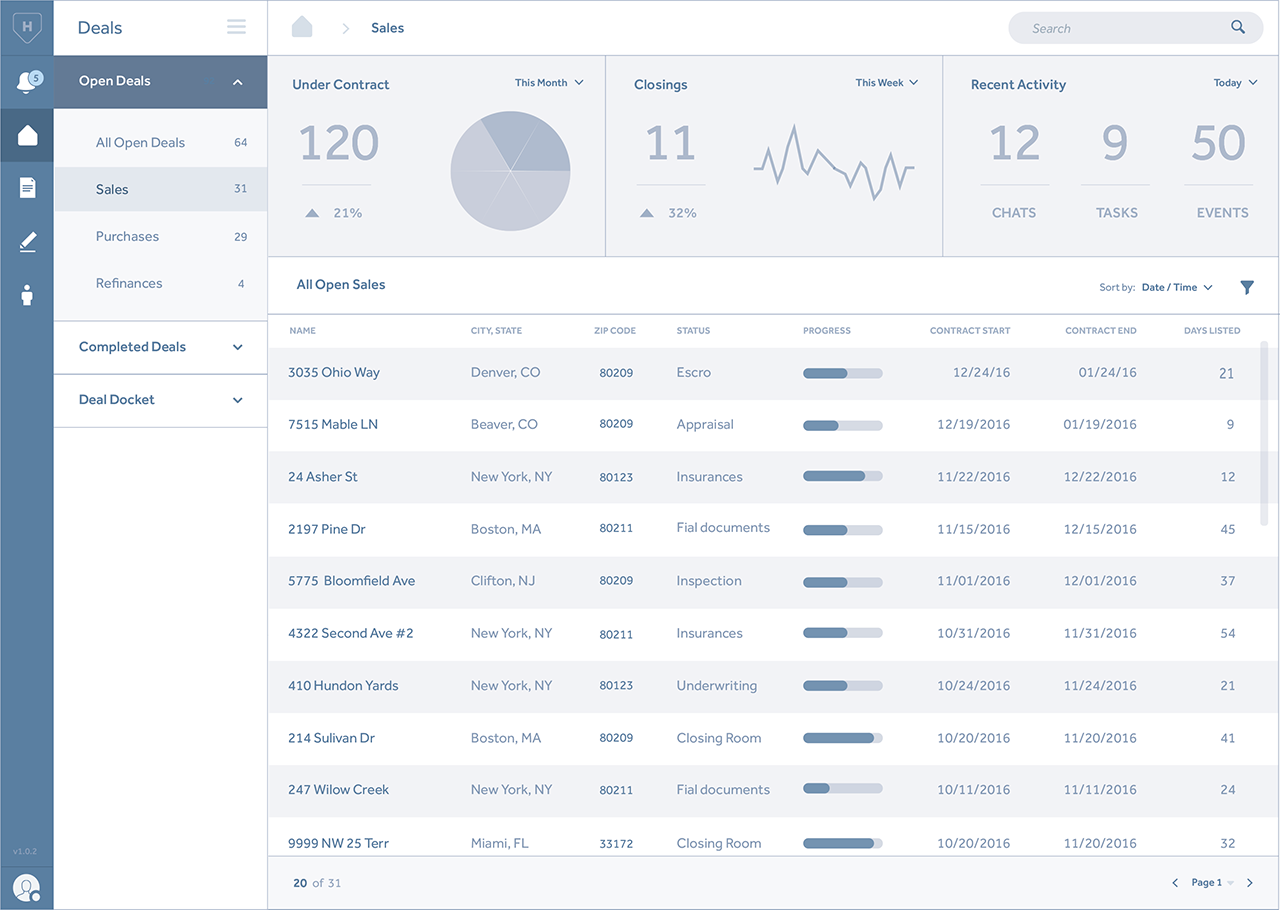Open the person contacts icon in sidebar

(x=27, y=295)
